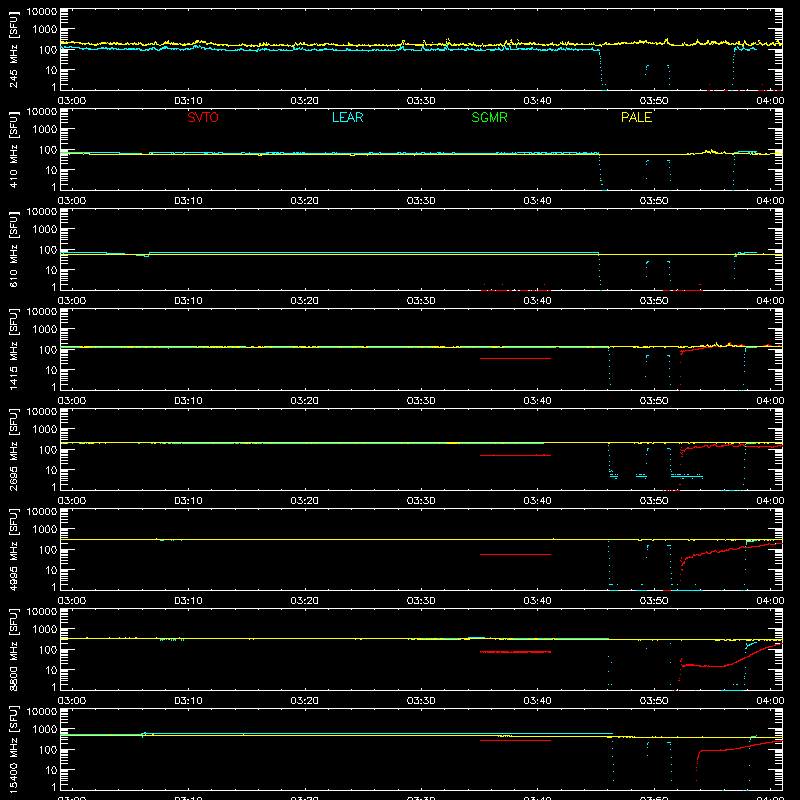Select the 610 MHz [SFU] axis title
Screen dimensions: 800x800
[x=14, y=251]
